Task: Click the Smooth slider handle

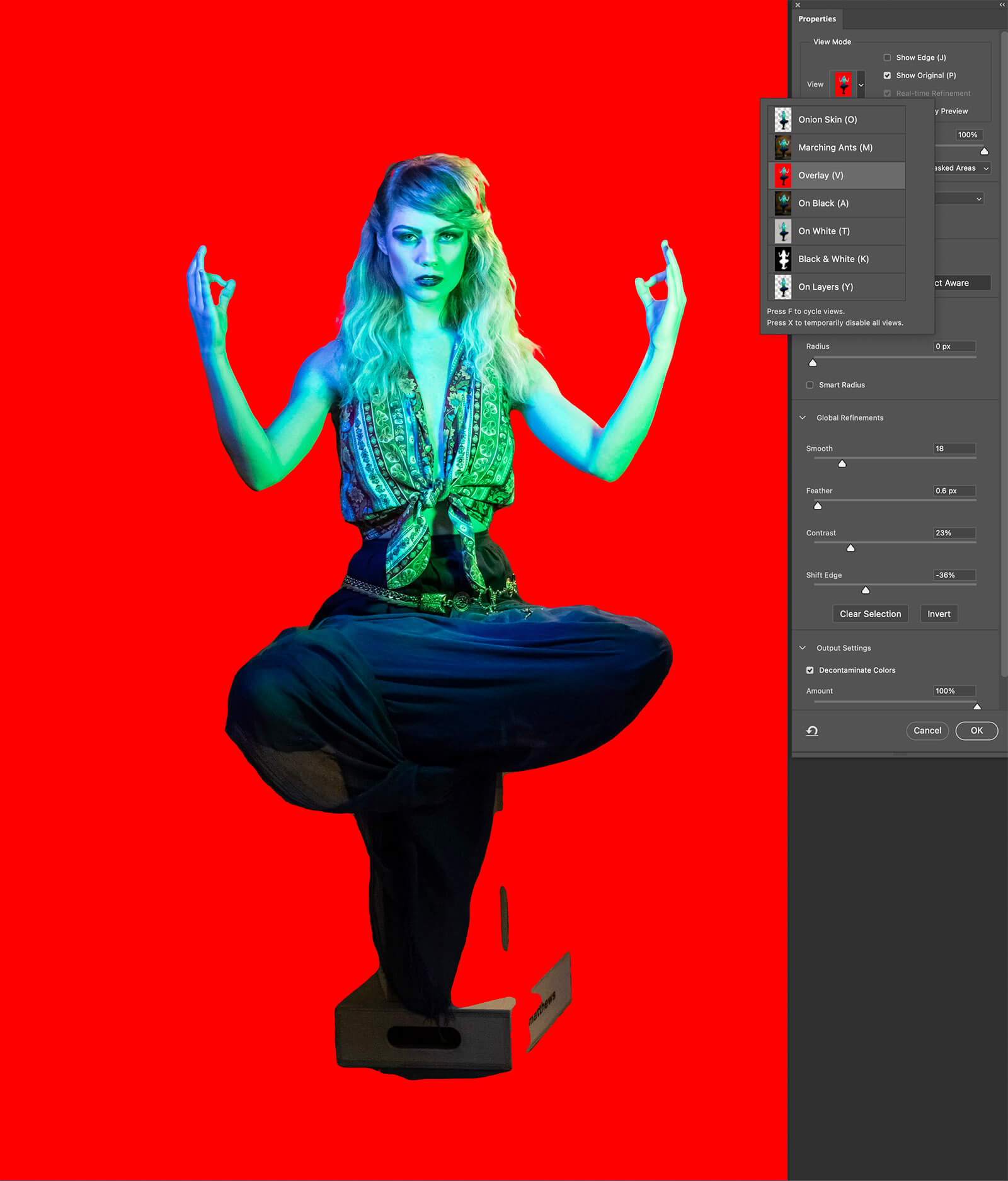Action: coord(842,464)
